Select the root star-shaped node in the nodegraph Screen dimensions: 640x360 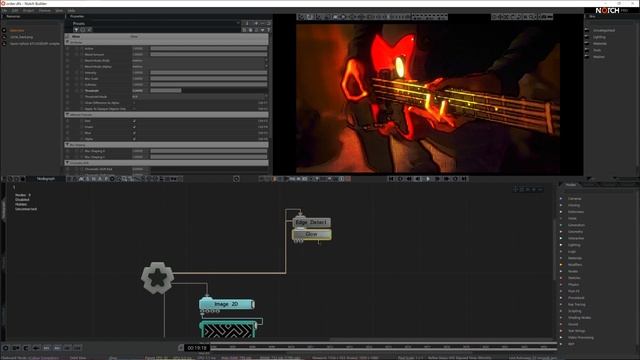tap(157, 278)
